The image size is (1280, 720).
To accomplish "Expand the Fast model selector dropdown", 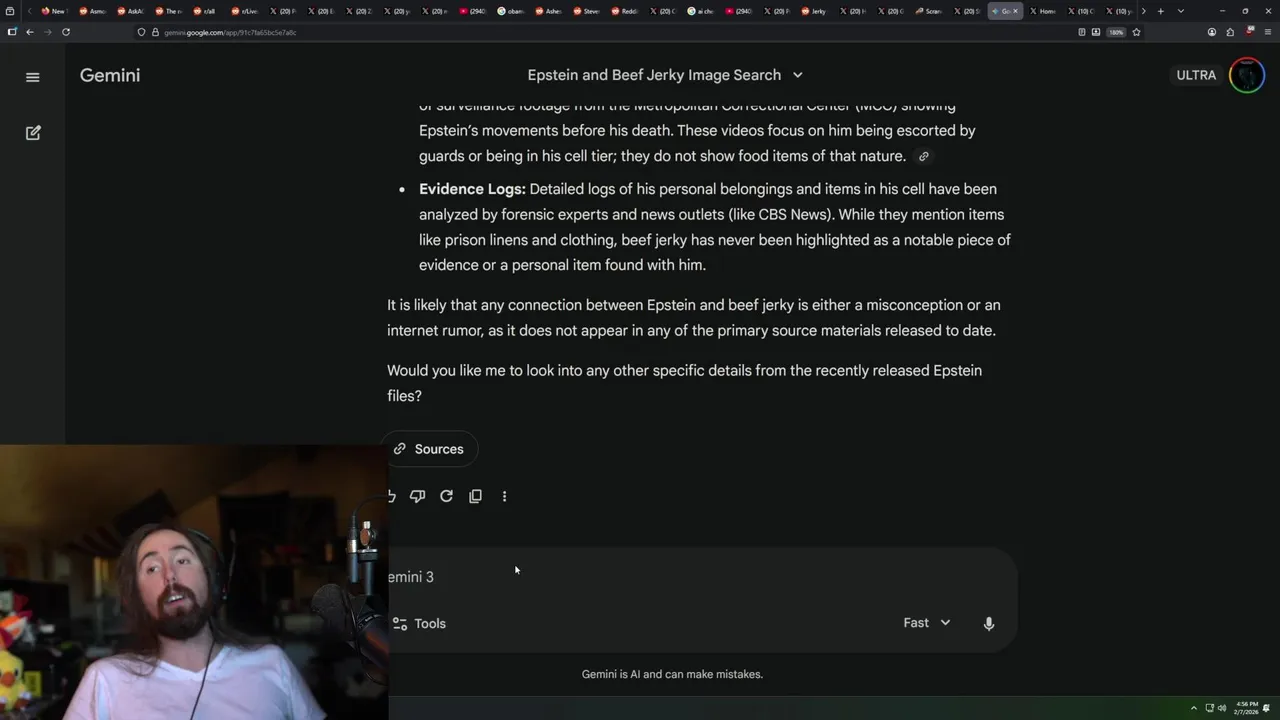I will click(x=927, y=622).
